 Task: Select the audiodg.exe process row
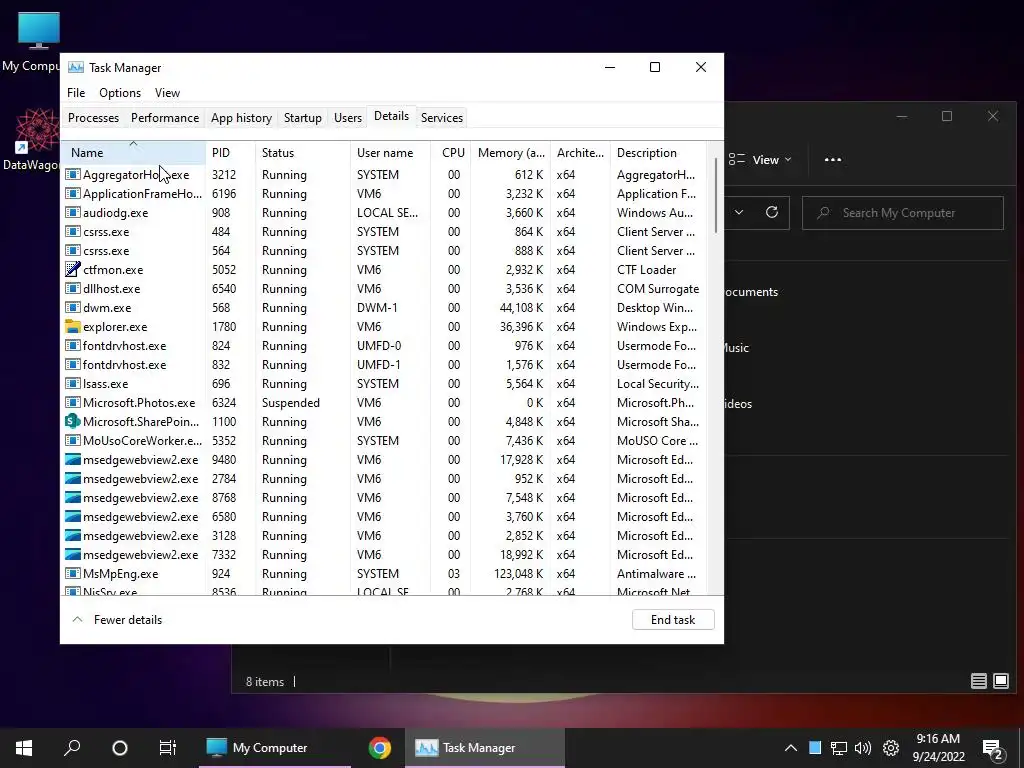pyautogui.click(x=384, y=213)
